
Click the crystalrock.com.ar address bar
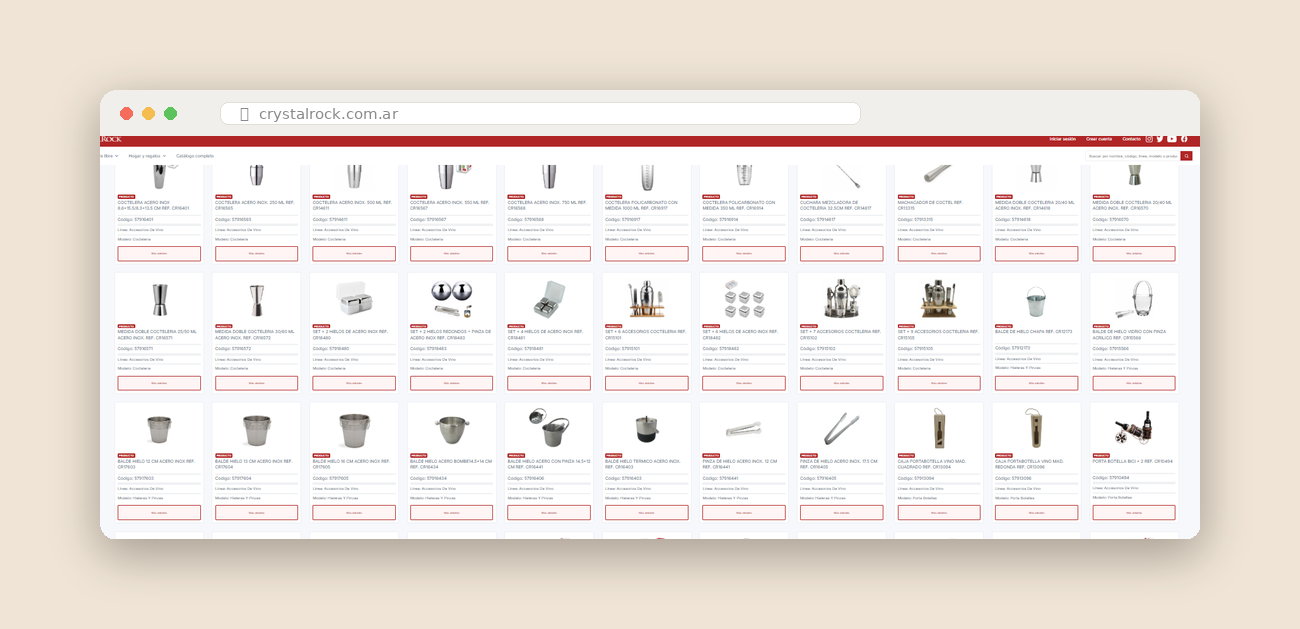point(540,114)
